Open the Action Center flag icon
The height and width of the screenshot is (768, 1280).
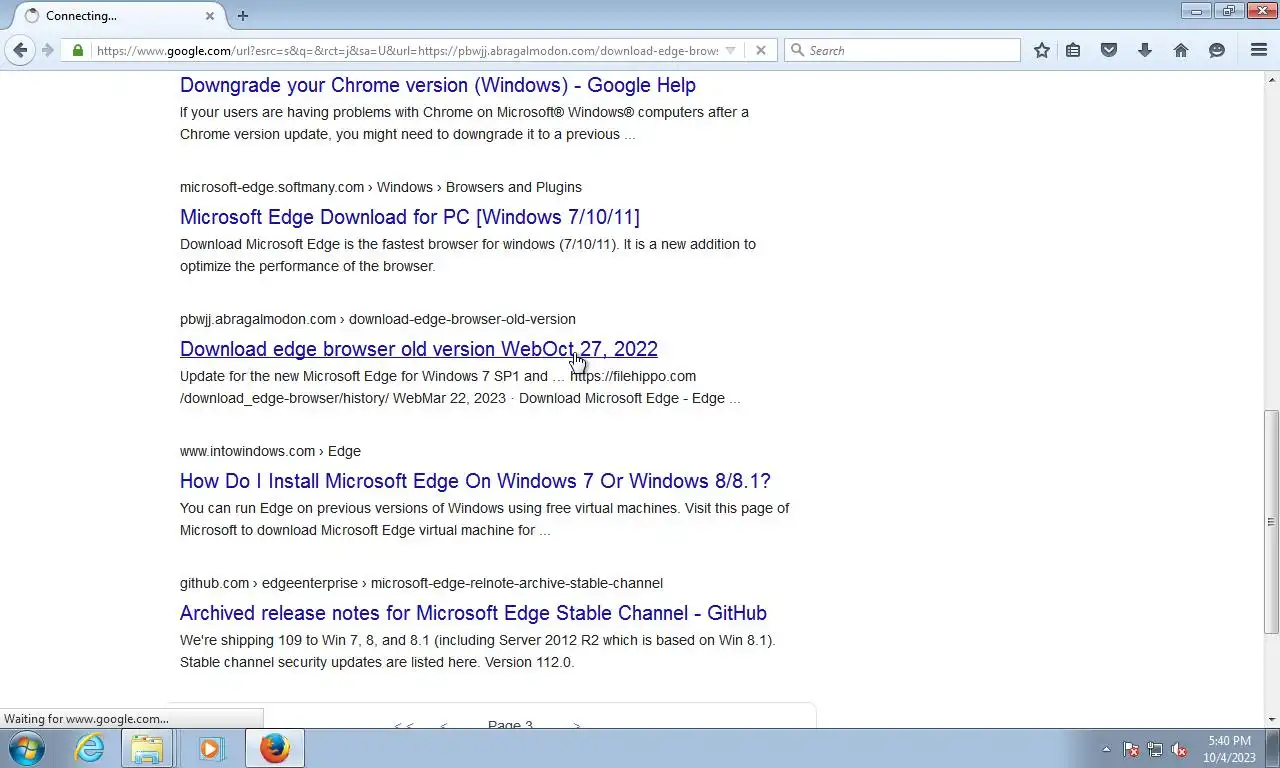coord(1131,749)
